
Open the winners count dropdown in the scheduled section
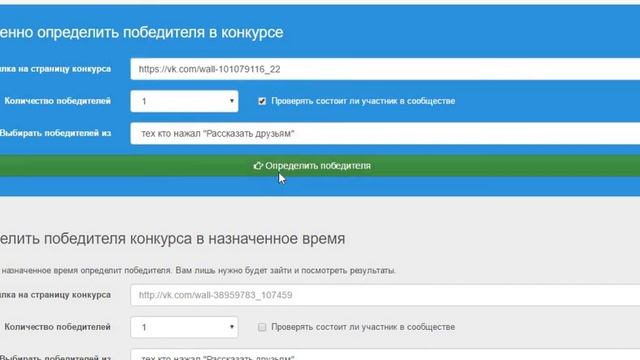coord(184,327)
